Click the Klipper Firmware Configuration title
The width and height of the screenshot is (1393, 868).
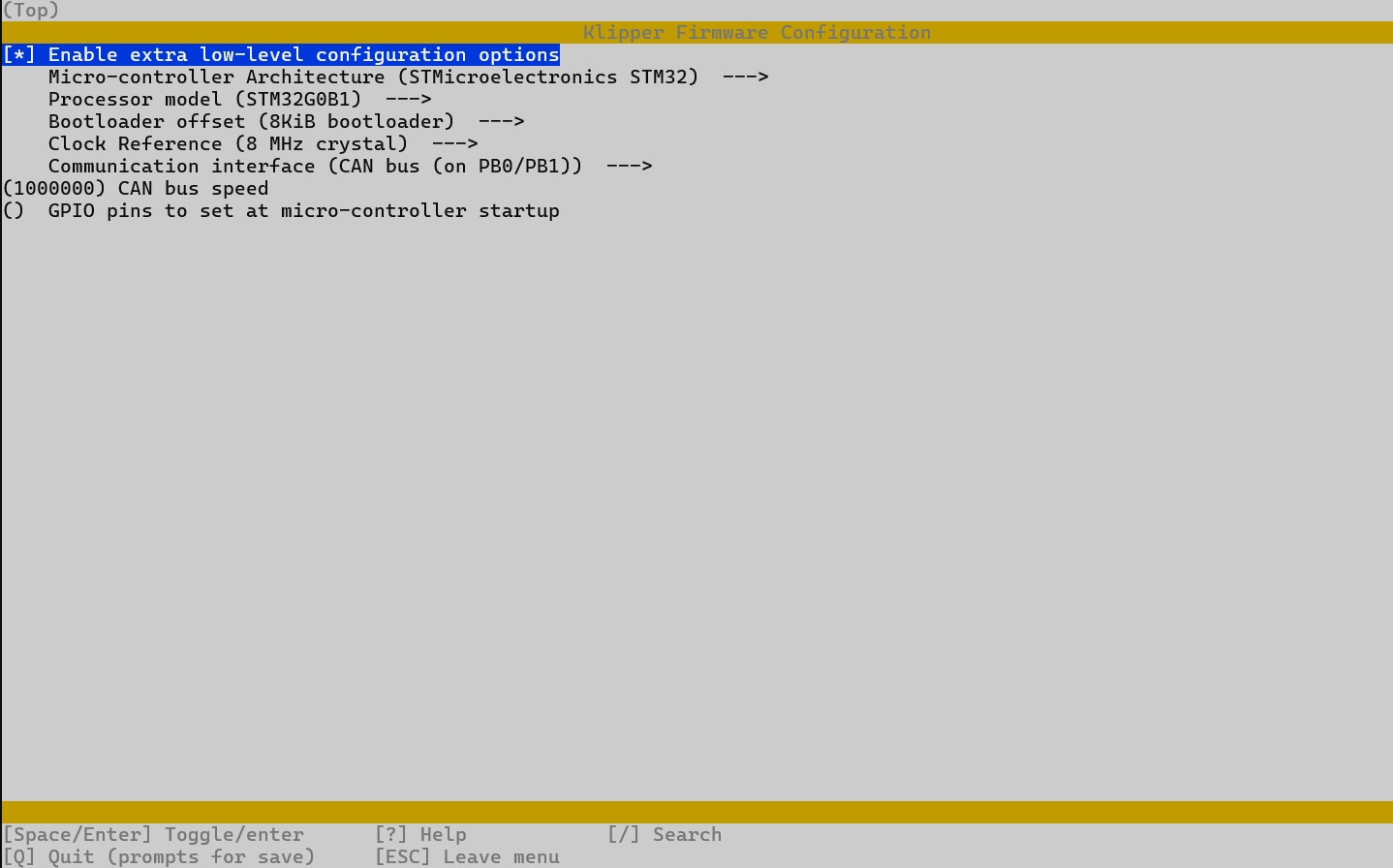pyautogui.click(x=758, y=33)
